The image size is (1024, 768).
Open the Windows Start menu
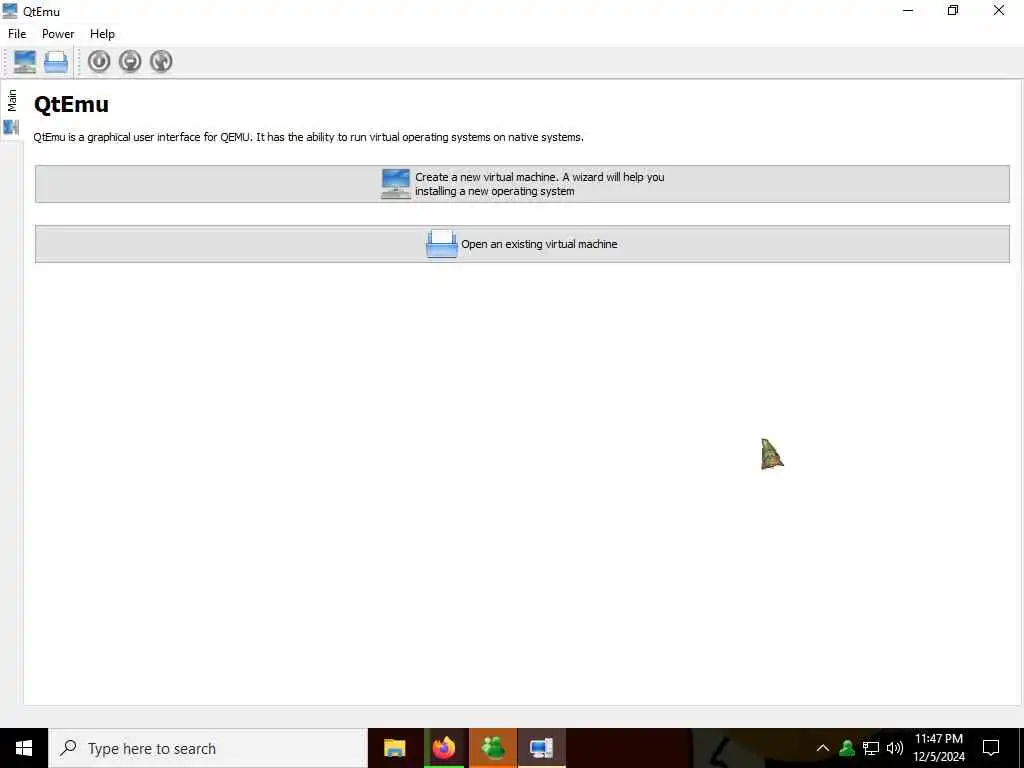(x=24, y=748)
